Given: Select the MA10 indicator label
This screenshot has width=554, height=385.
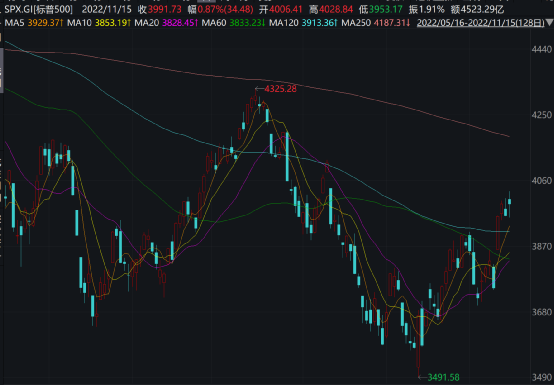Looking at the screenshot, I should pyautogui.click(x=79, y=23).
